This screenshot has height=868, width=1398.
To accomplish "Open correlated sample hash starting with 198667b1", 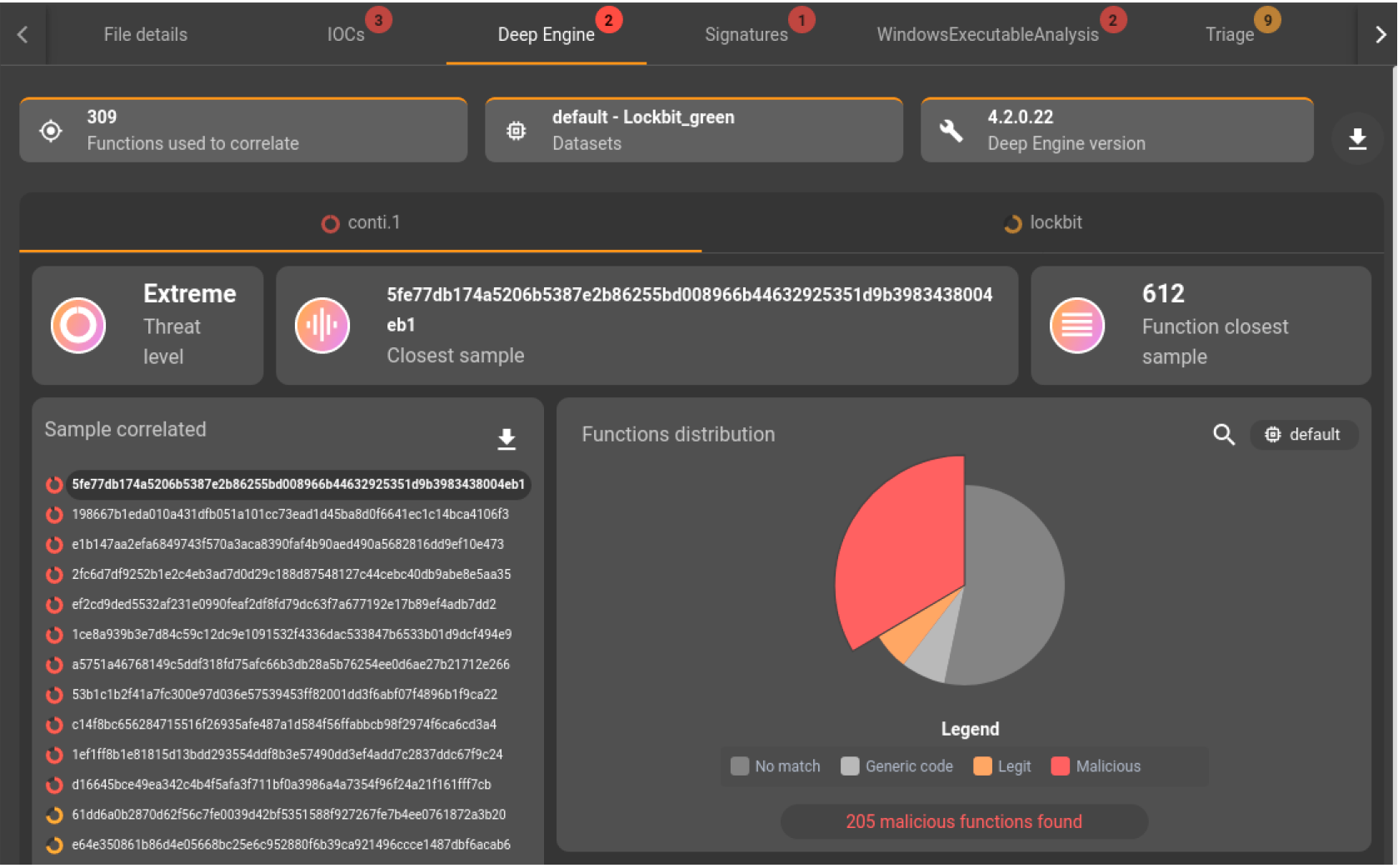I will click(290, 515).
